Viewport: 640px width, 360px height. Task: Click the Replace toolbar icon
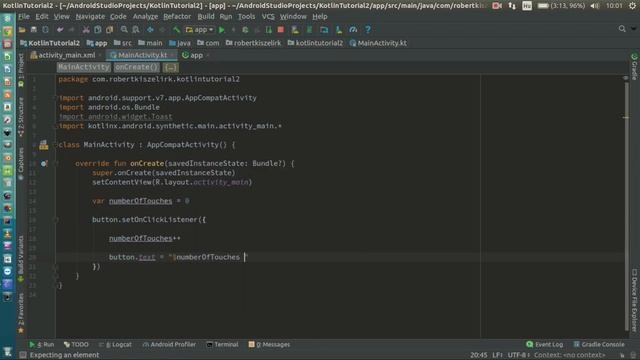[136, 30]
